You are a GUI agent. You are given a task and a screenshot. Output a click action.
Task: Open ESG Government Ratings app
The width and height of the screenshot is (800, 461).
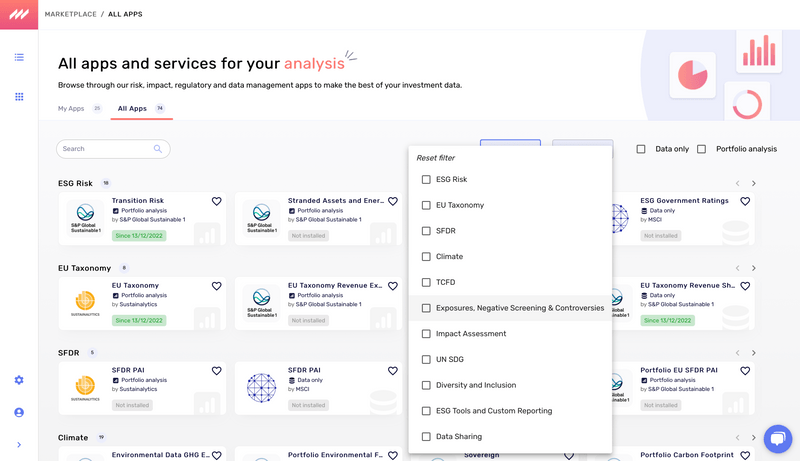684,200
